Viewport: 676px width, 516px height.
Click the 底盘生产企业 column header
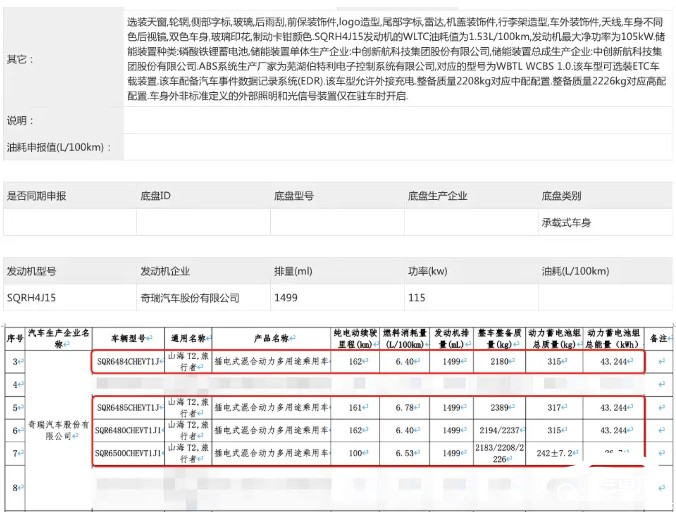(x=437, y=196)
